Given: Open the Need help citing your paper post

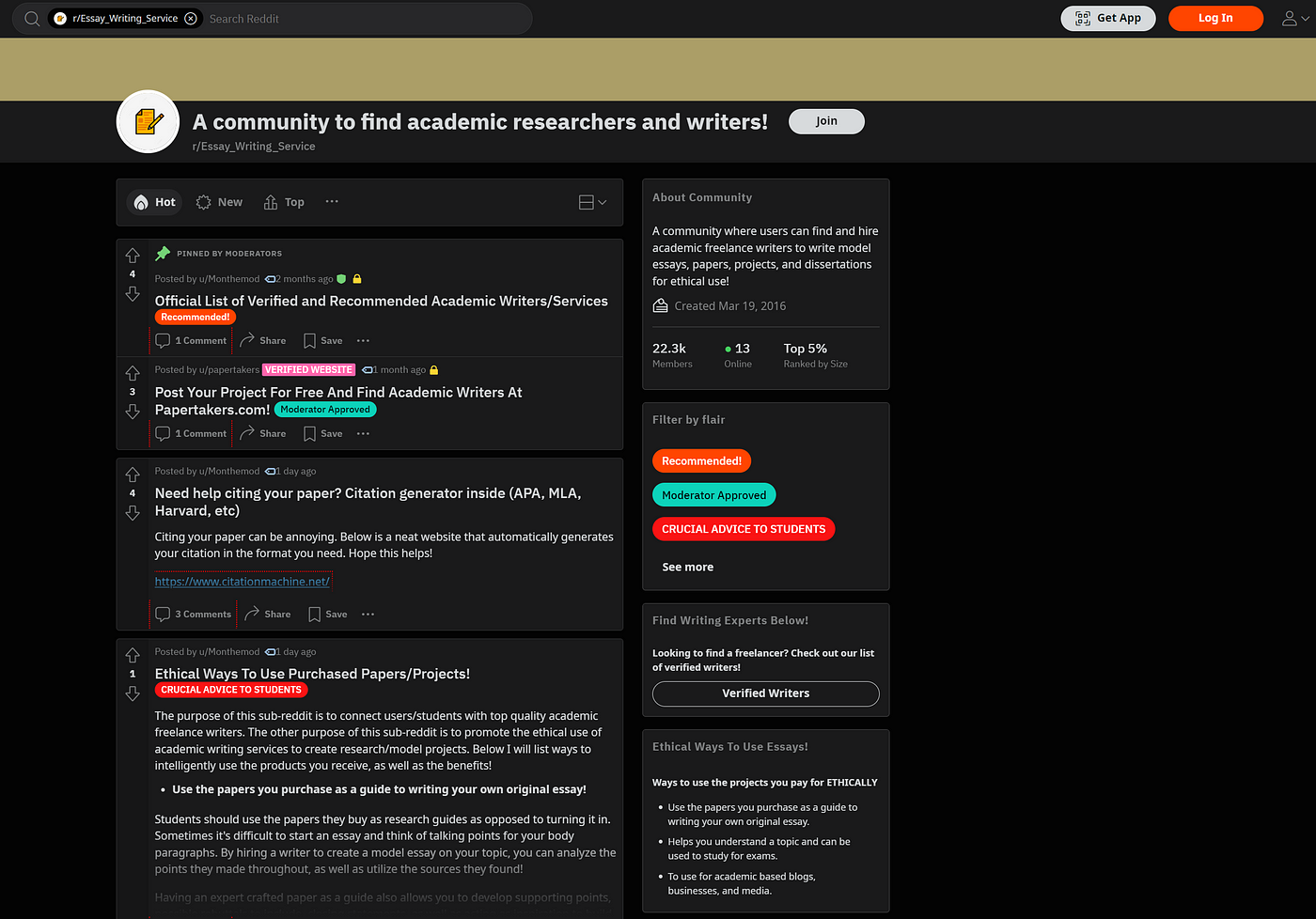Looking at the screenshot, I should (x=368, y=502).
